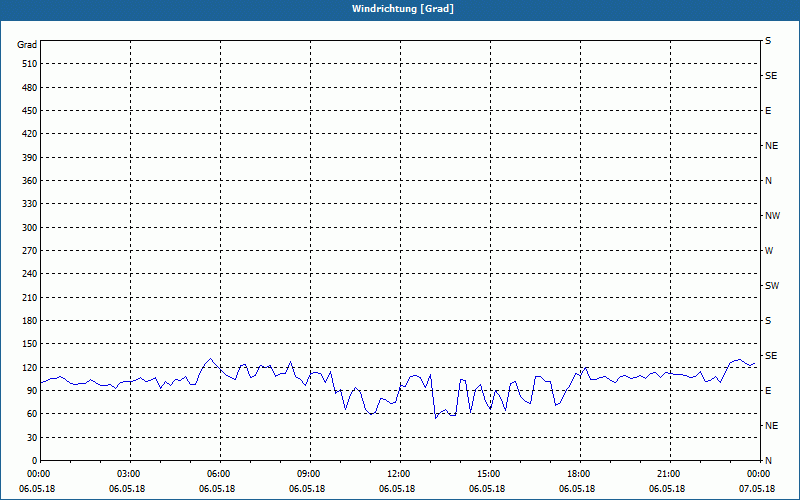Select the 450 y-axis tick label
The image size is (800, 500).
pyautogui.click(x=30, y=111)
